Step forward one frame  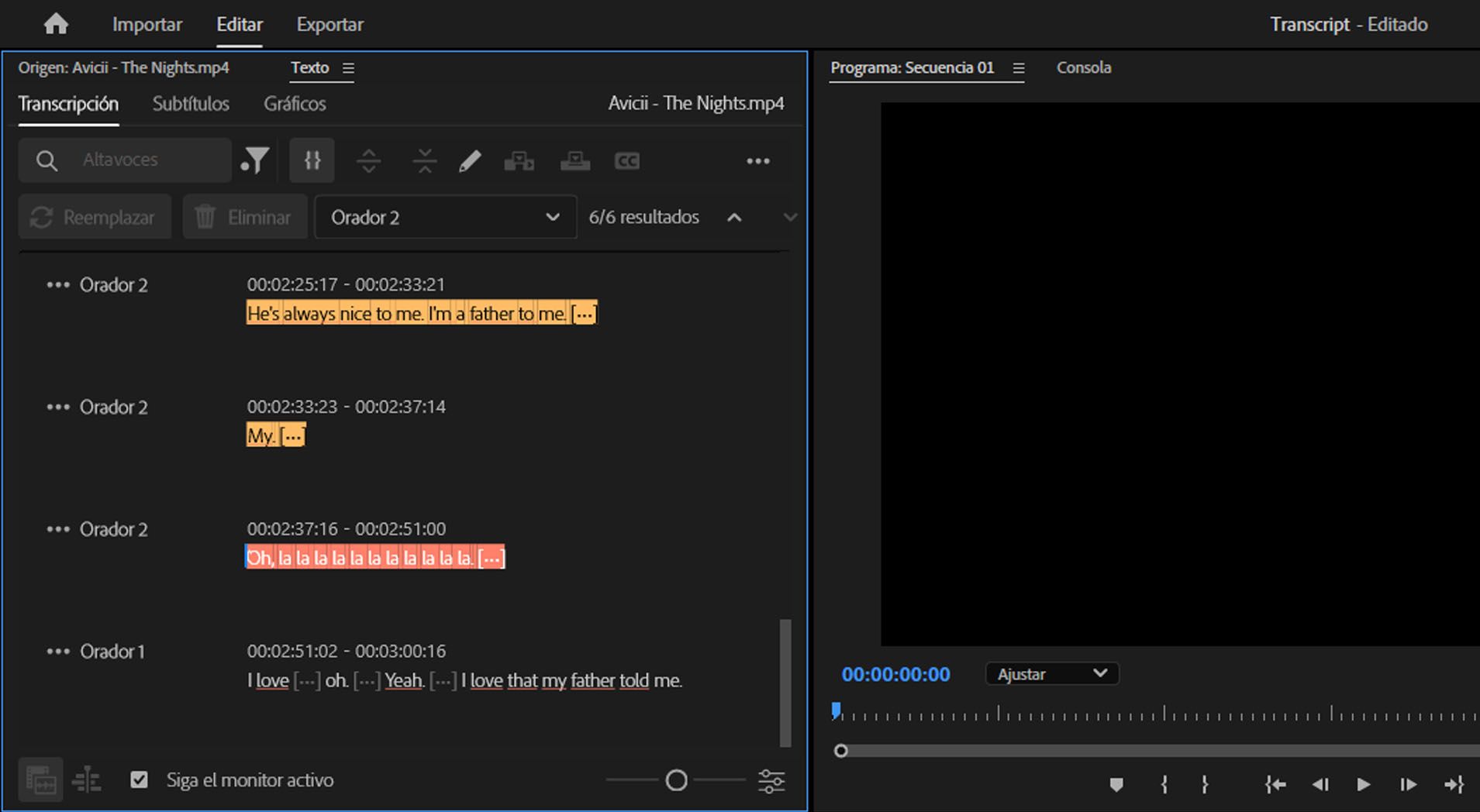tap(1408, 785)
